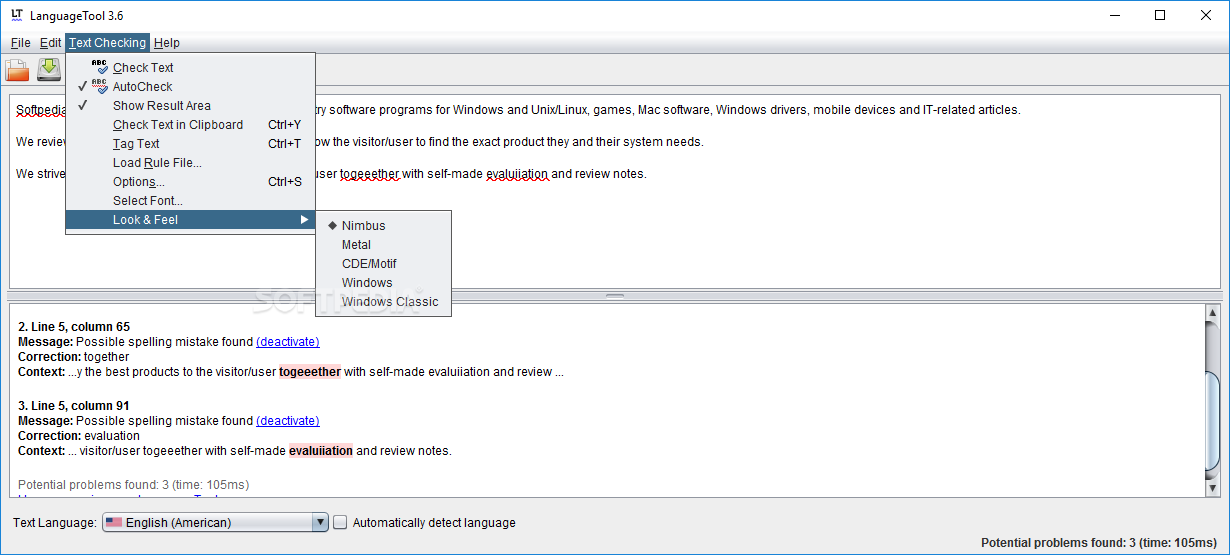Click the misspelled word evaluiiation in editor

518,174
